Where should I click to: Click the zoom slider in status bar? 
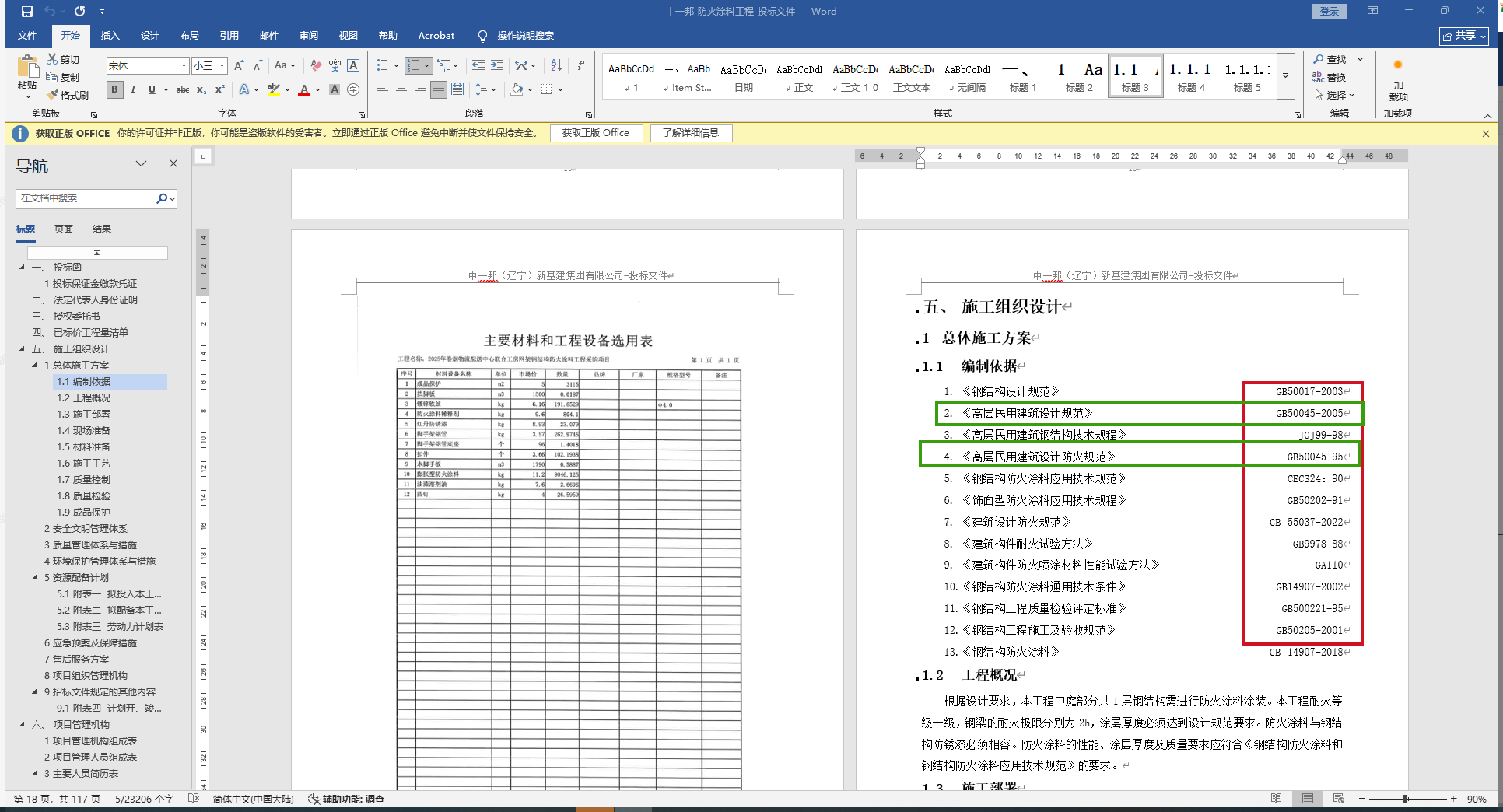click(x=1405, y=799)
